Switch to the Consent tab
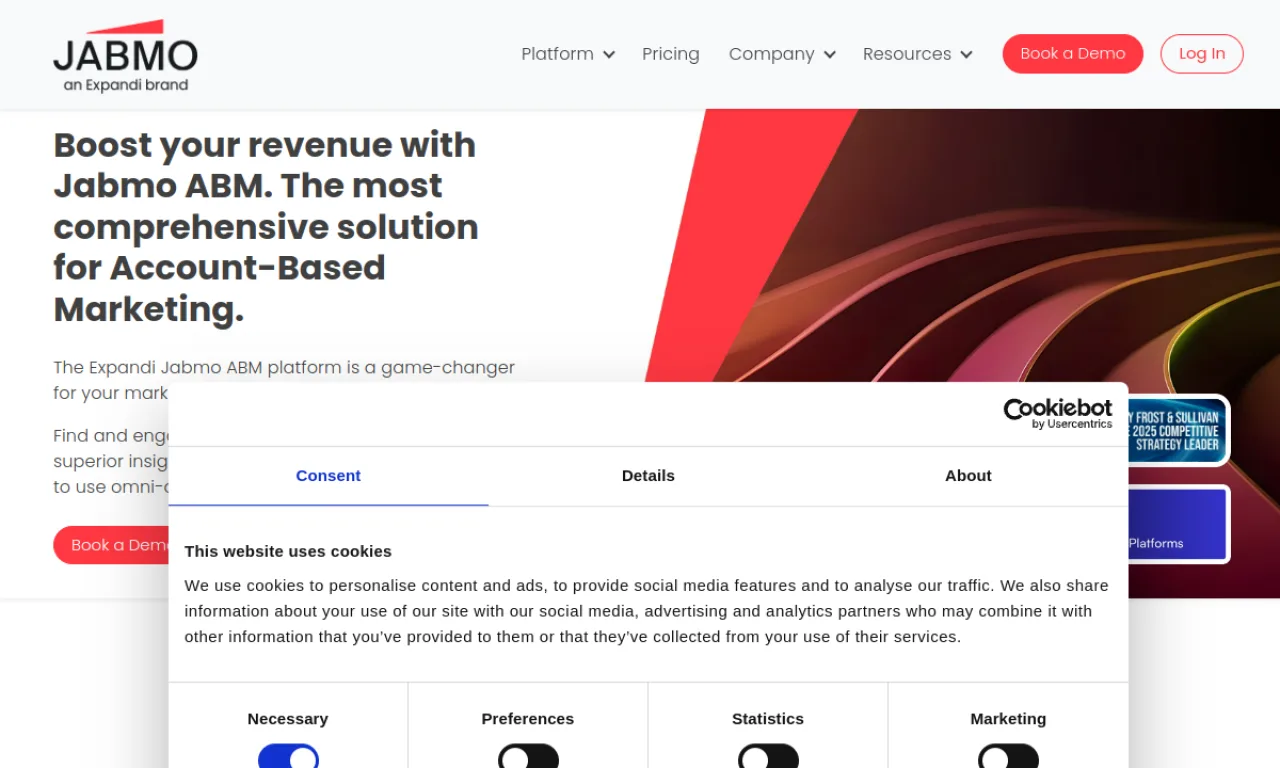 [328, 476]
